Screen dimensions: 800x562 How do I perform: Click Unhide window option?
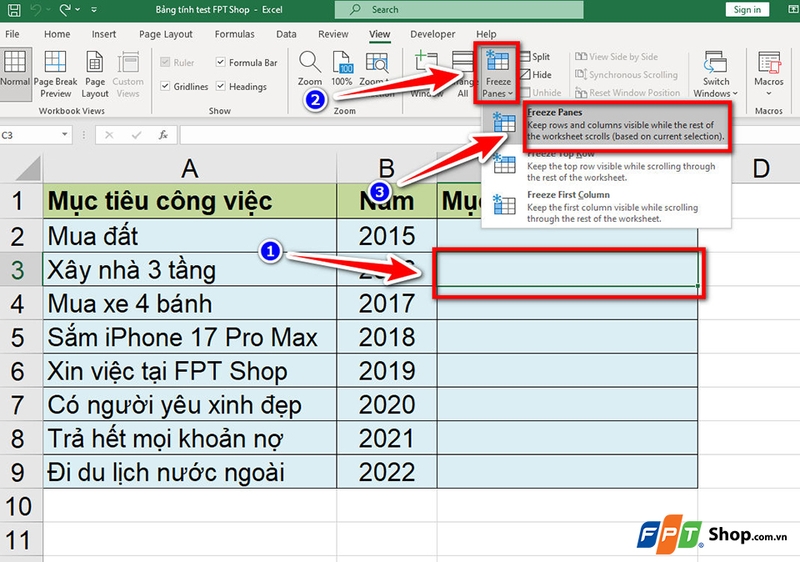click(541, 93)
